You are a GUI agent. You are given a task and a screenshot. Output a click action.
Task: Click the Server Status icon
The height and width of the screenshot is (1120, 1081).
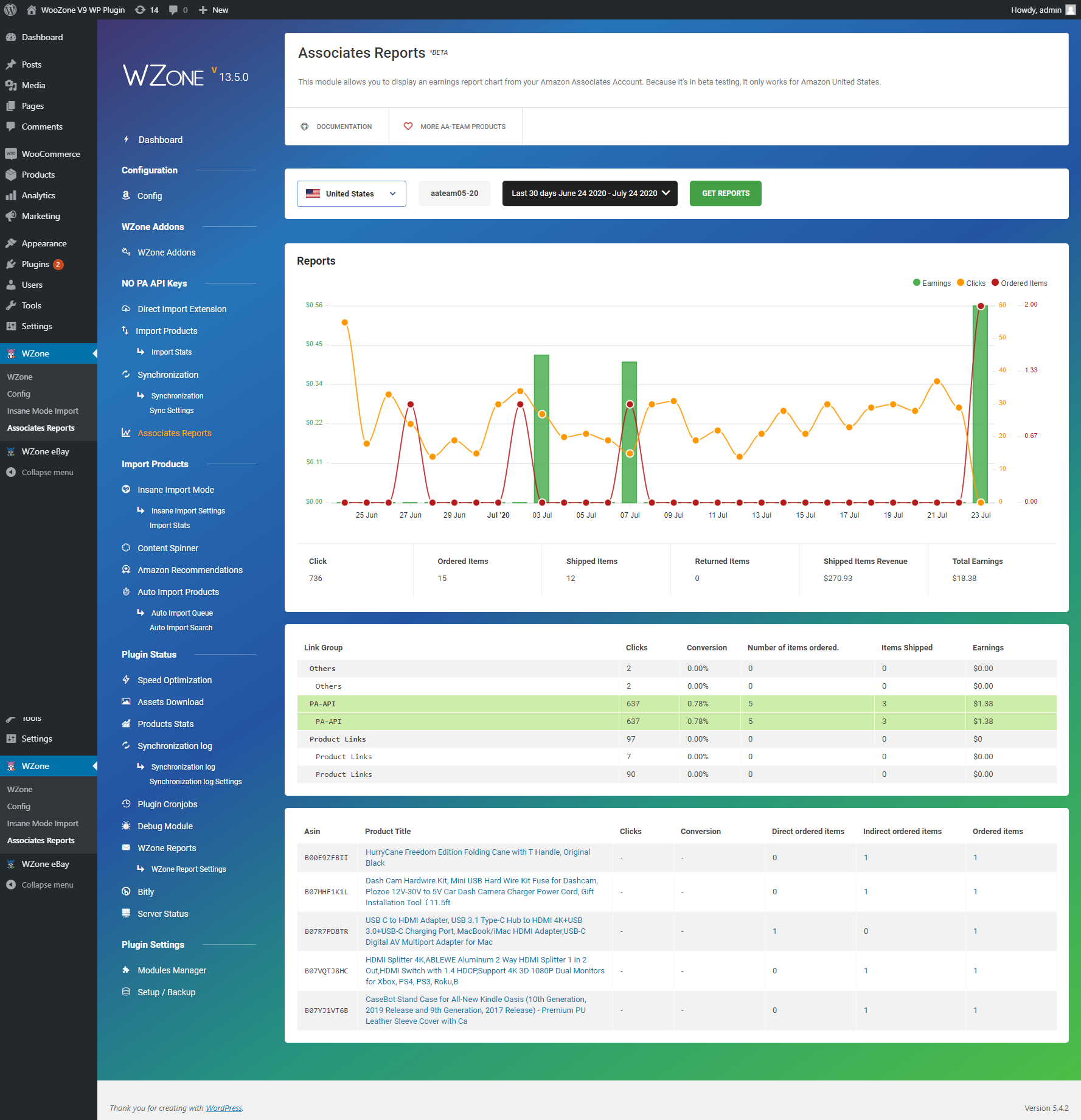[126, 913]
